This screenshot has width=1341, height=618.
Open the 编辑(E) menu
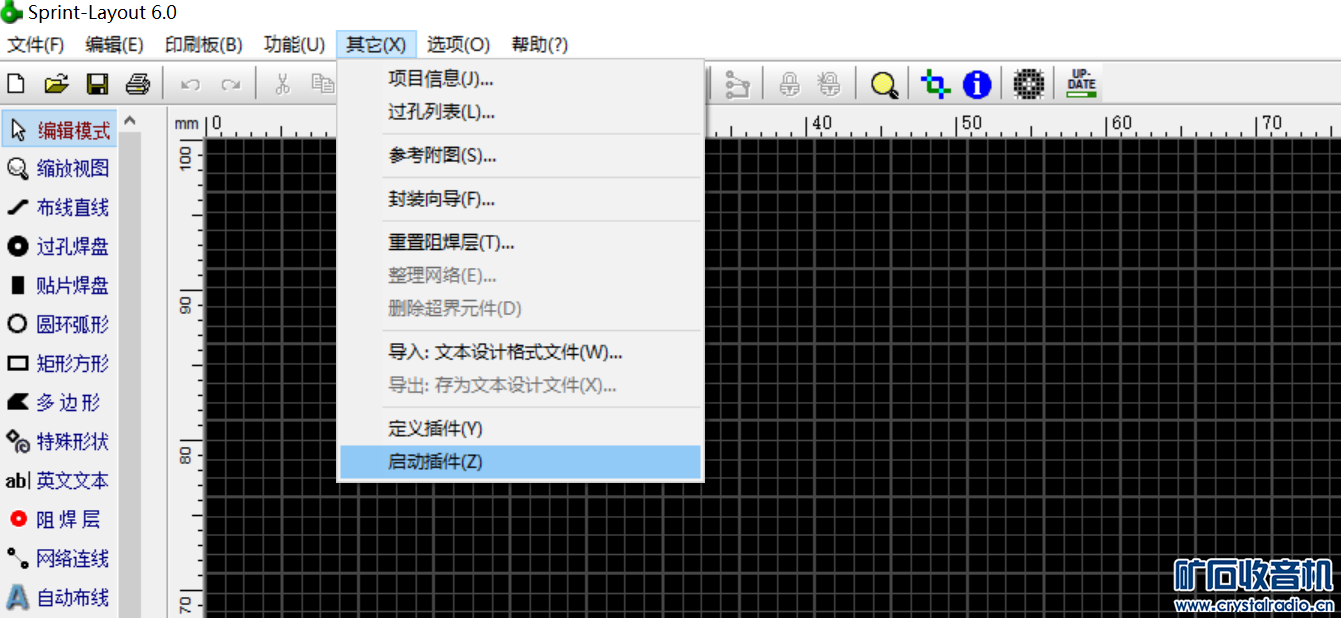115,44
